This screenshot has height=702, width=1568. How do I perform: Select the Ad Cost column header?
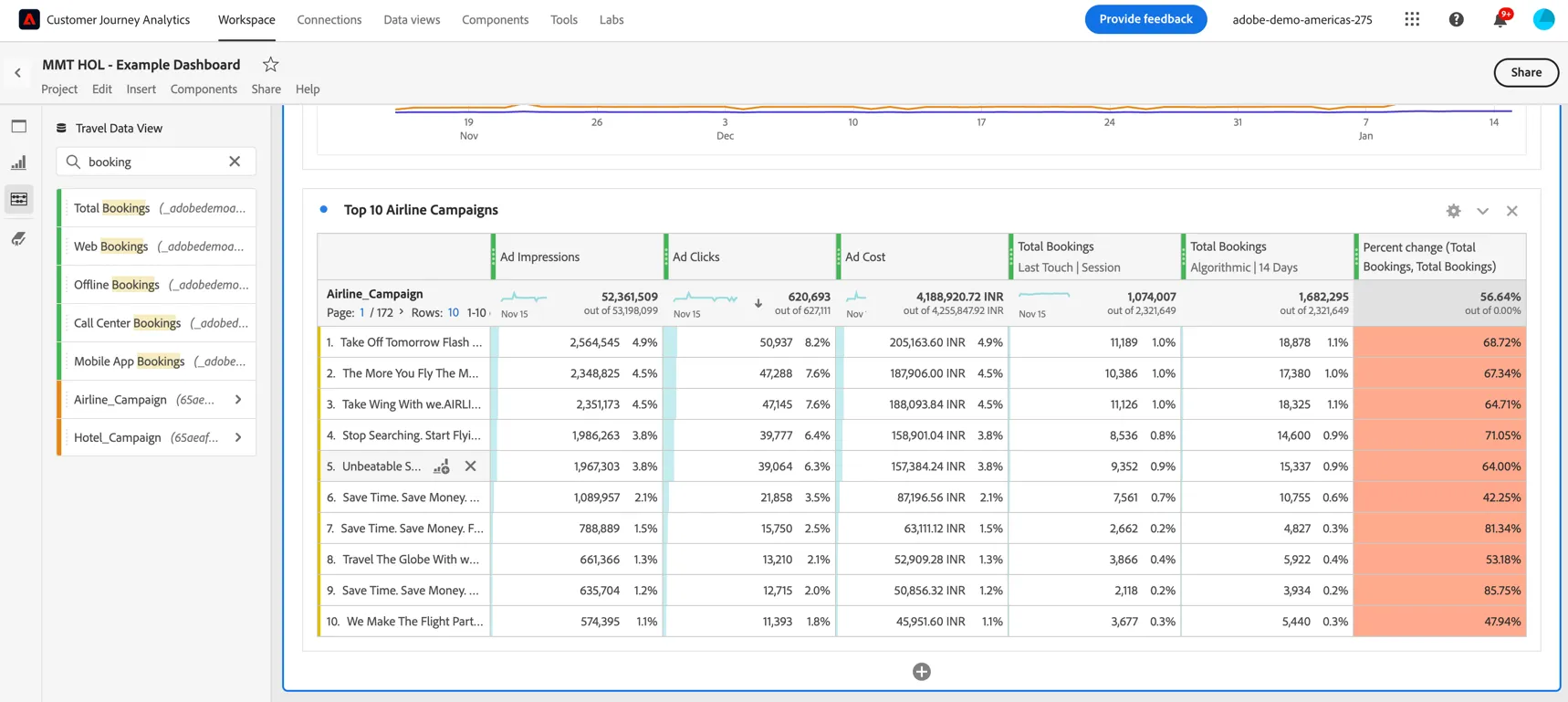point(923,257)
